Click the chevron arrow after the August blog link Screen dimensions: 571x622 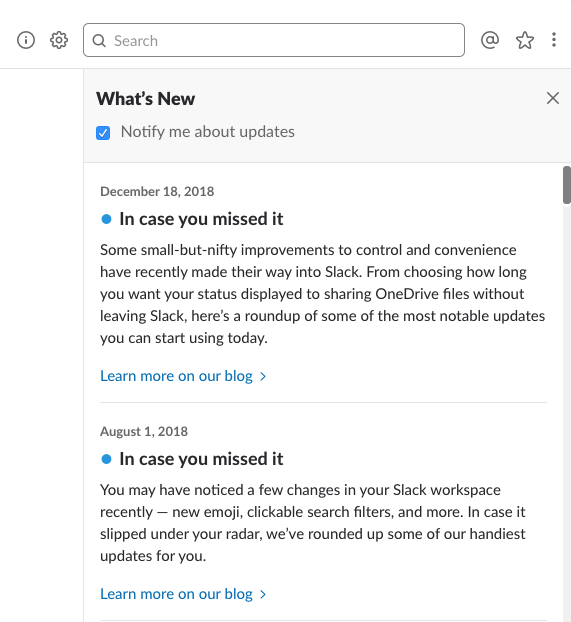point(263,594)
